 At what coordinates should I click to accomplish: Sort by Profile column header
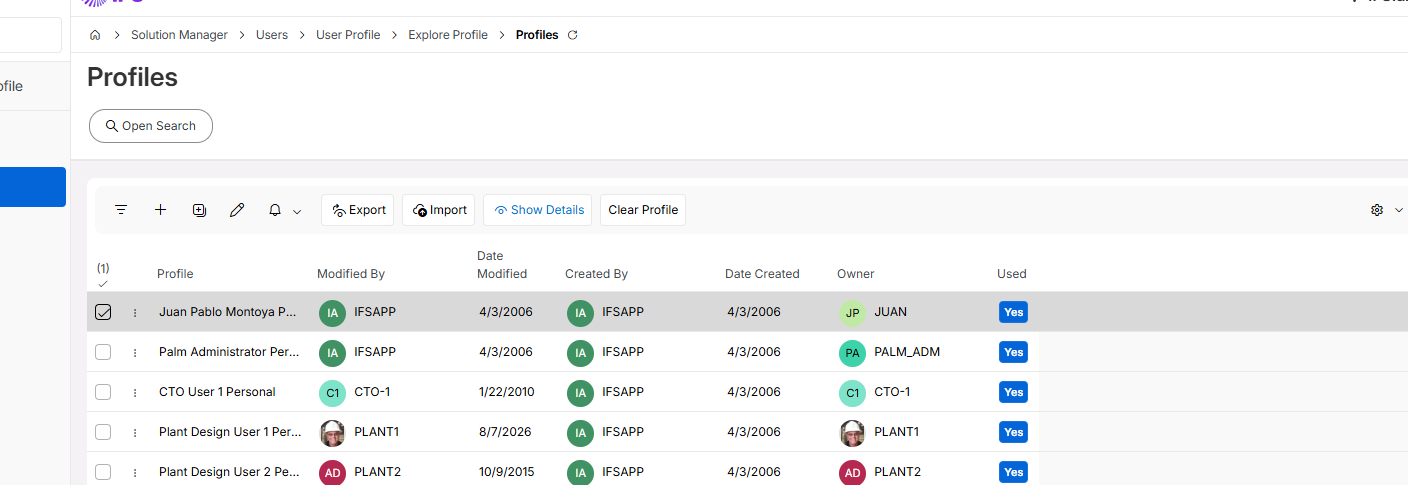click(x=175, y=274)
